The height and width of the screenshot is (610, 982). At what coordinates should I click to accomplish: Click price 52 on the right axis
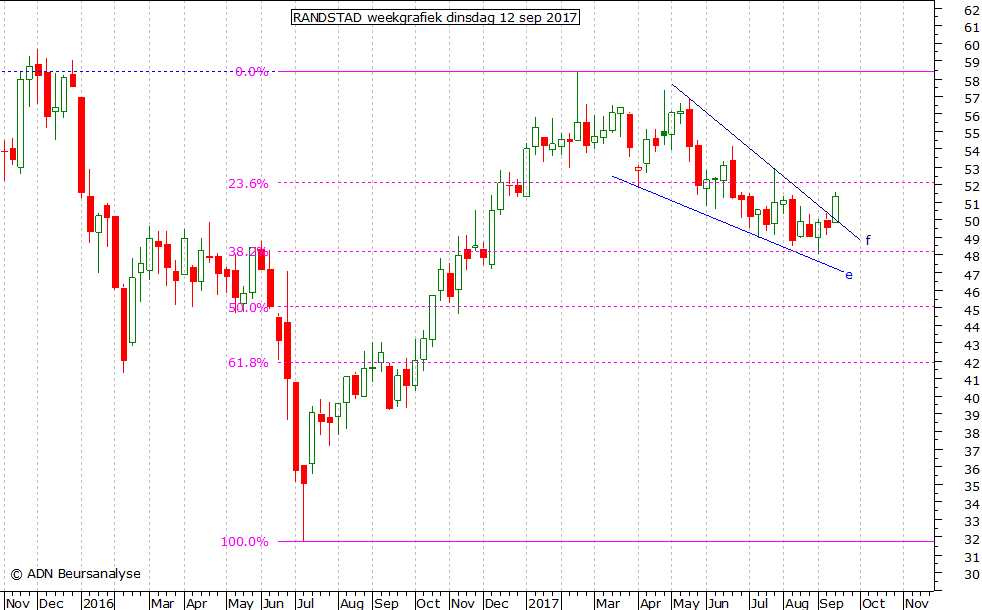(972, 187)
